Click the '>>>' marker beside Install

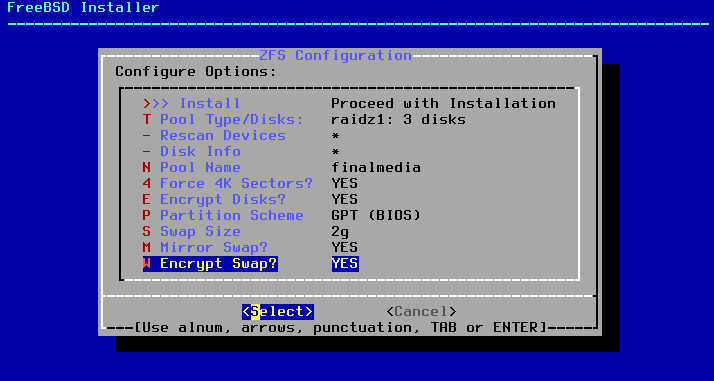pyautogui.click(x=156, y=104)
